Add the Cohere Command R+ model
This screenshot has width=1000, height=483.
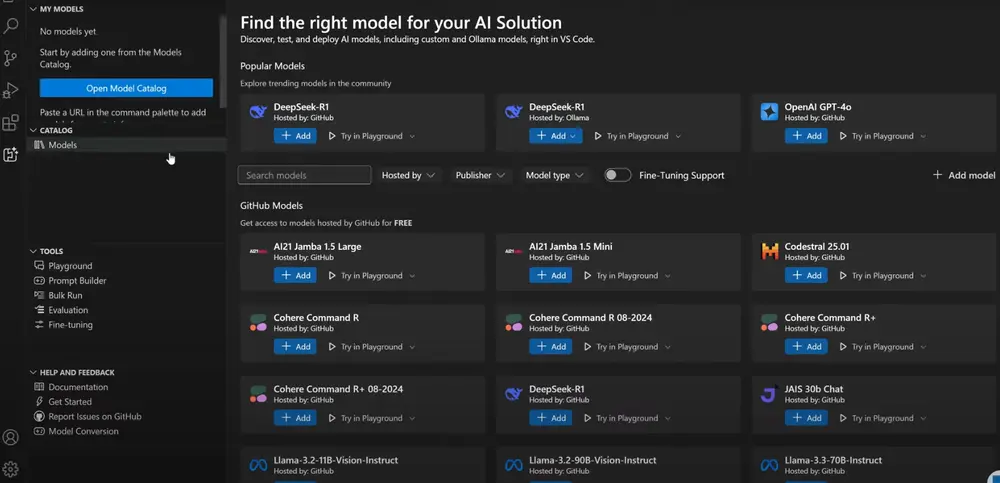pos(806,346)
